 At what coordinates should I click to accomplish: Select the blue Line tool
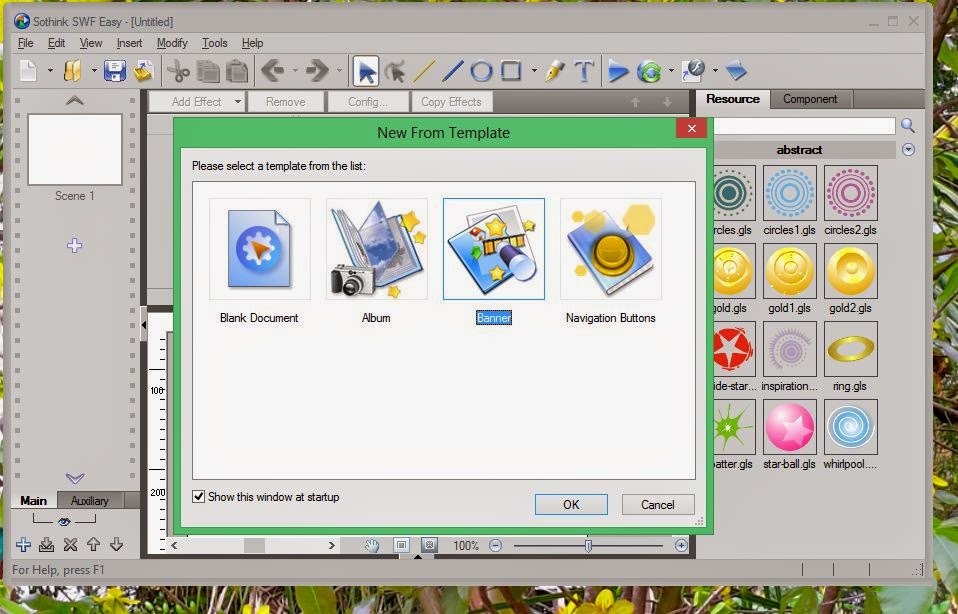(453, 71)
